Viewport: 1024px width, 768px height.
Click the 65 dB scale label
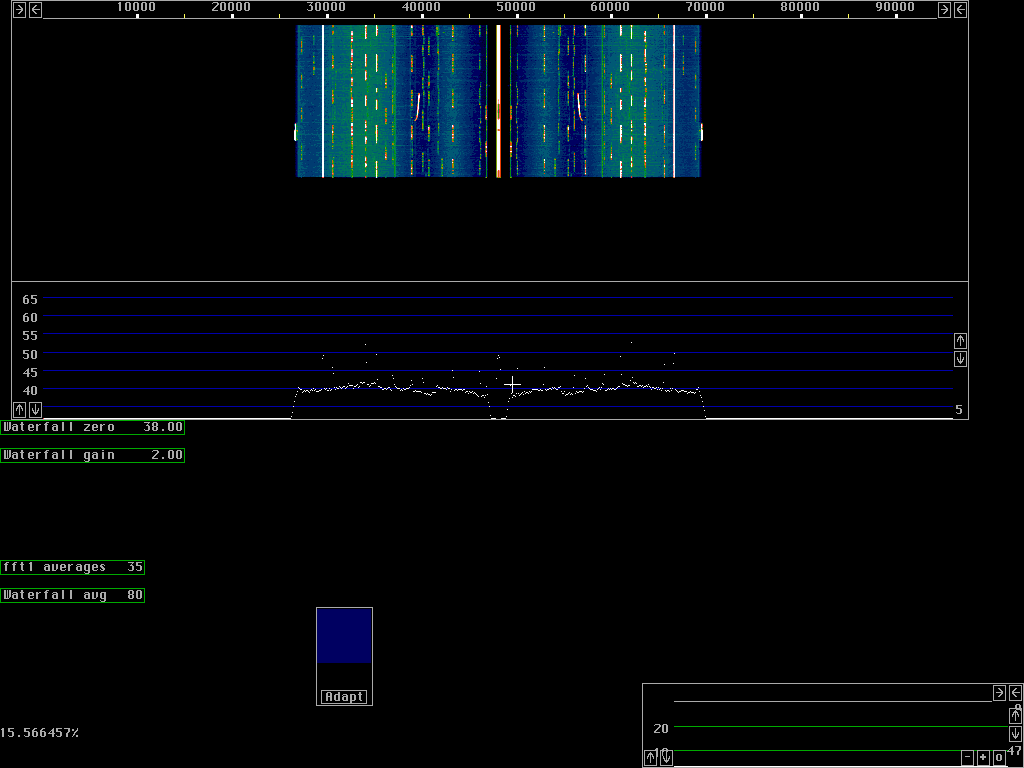tap(30, 300)
